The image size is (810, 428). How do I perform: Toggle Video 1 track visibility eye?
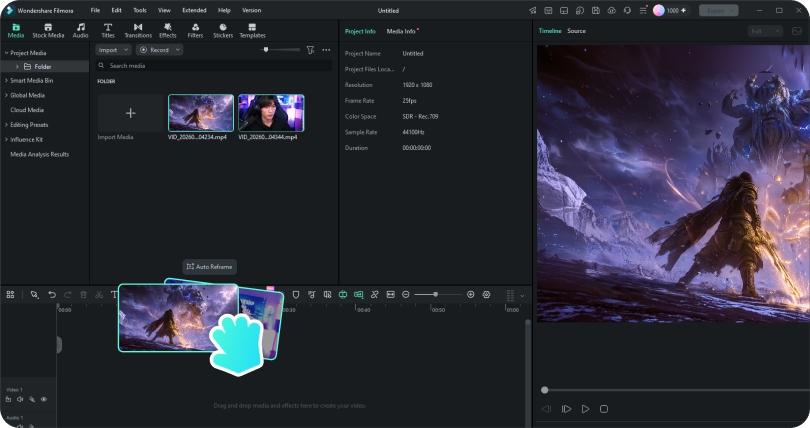(44, 399)
